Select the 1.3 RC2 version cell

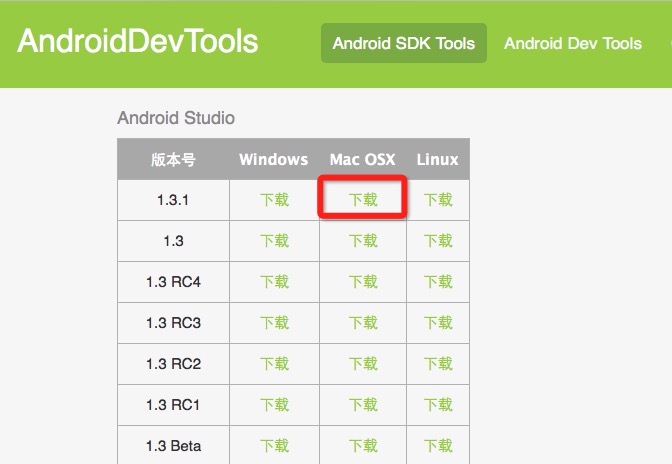(x=173, y=364)
